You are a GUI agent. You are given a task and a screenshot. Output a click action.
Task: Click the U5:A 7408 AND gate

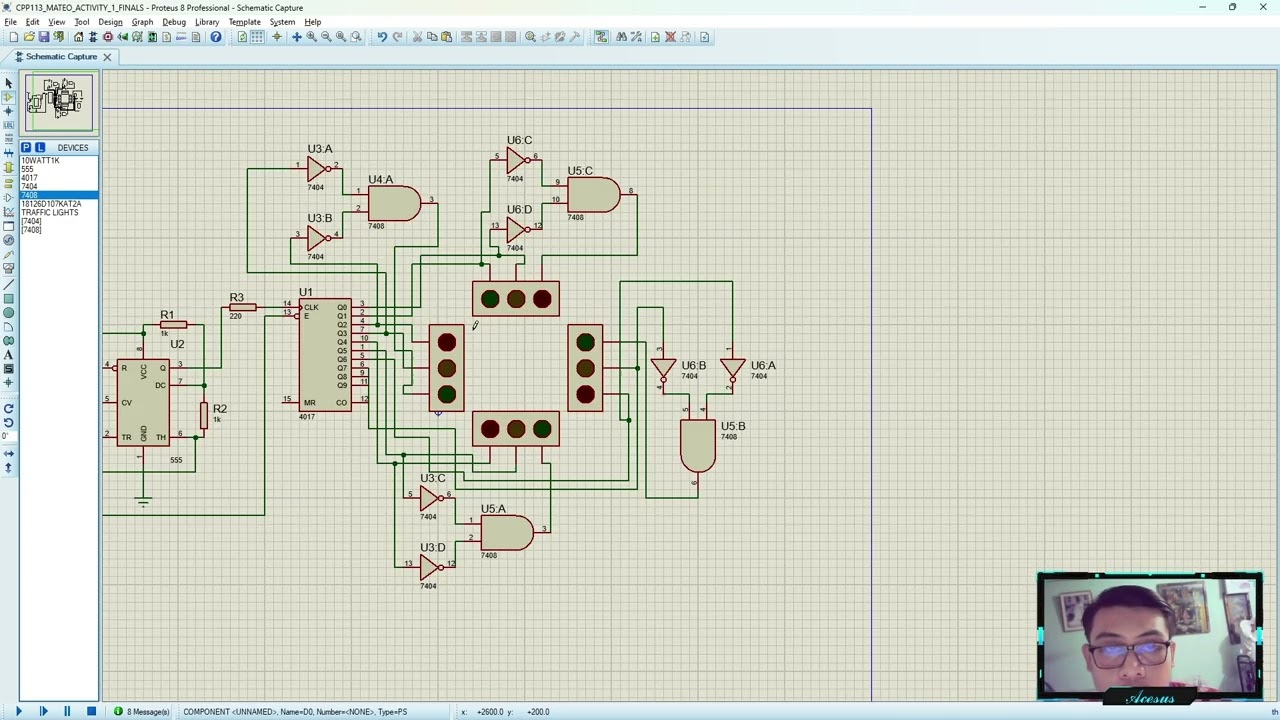click(x=508, y=532)
